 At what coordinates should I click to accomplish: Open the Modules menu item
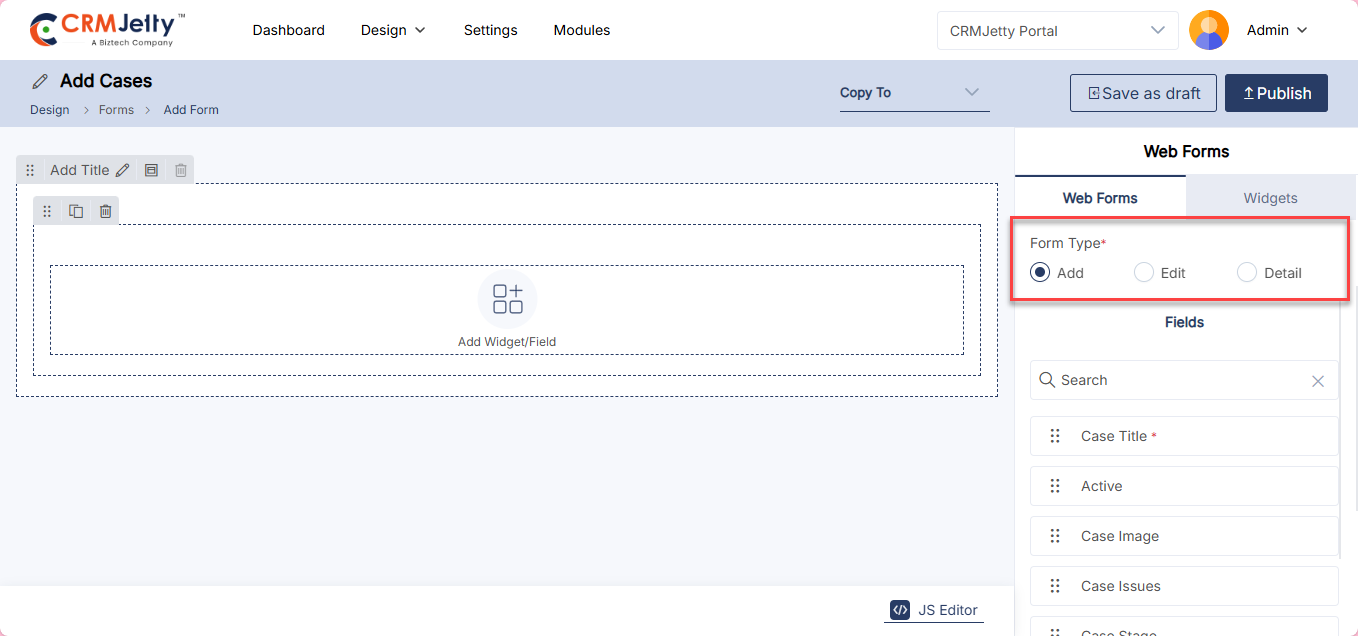[x=581, y=30]
